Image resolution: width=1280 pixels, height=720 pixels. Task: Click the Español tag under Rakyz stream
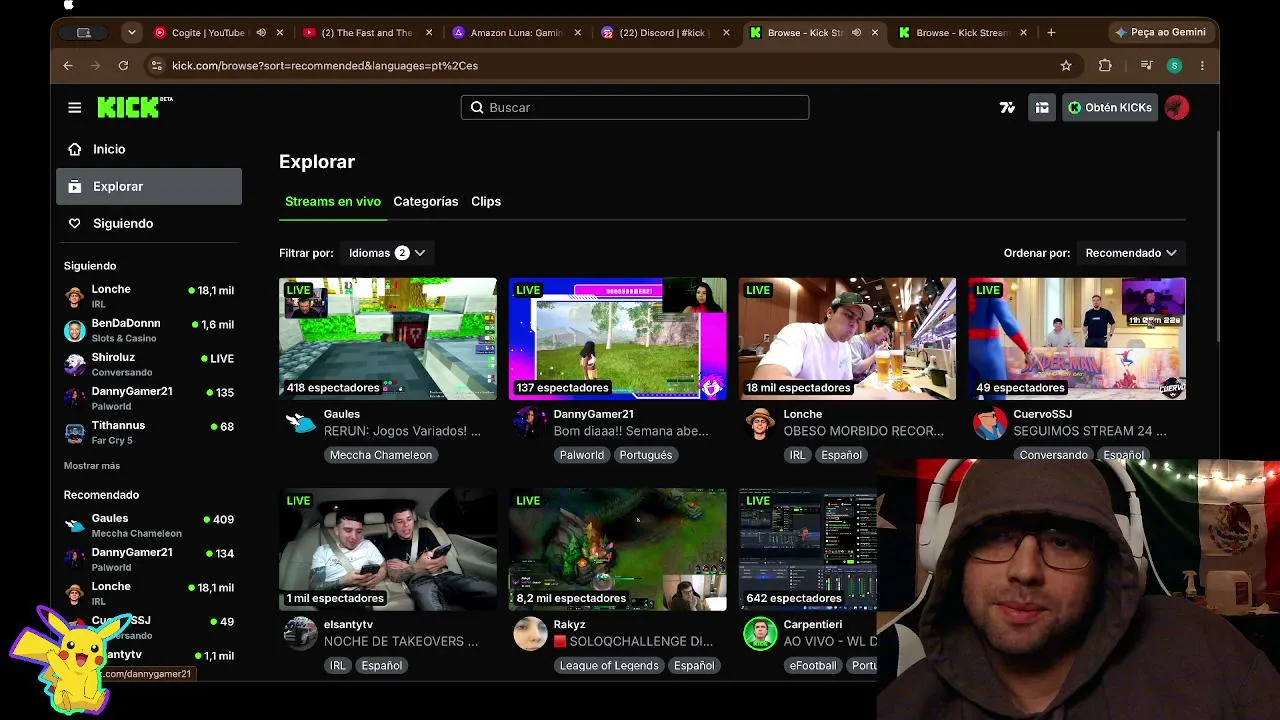click(x=694, y=666)
